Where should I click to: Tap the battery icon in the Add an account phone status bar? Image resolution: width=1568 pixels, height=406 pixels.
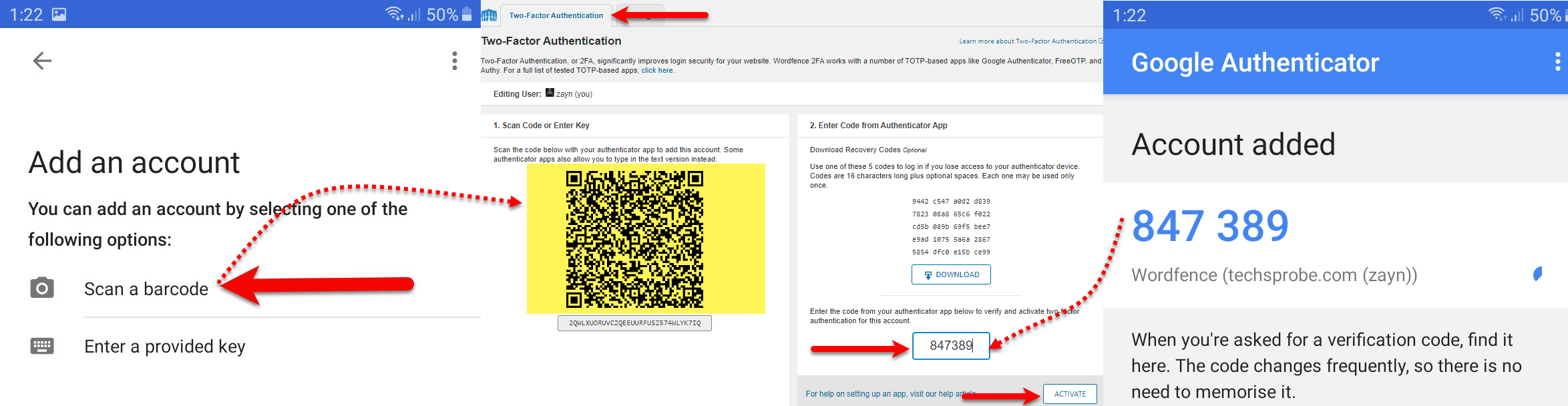point(467,14)
